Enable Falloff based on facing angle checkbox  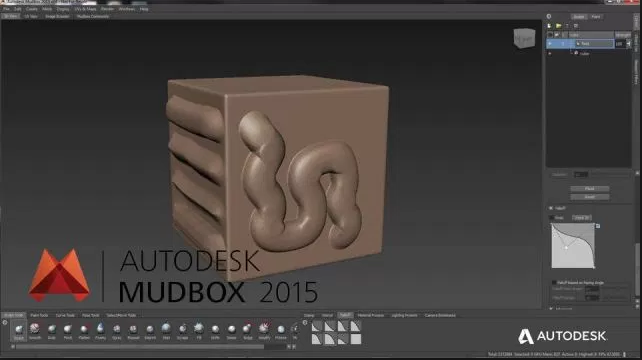click(x=554, y=282)
